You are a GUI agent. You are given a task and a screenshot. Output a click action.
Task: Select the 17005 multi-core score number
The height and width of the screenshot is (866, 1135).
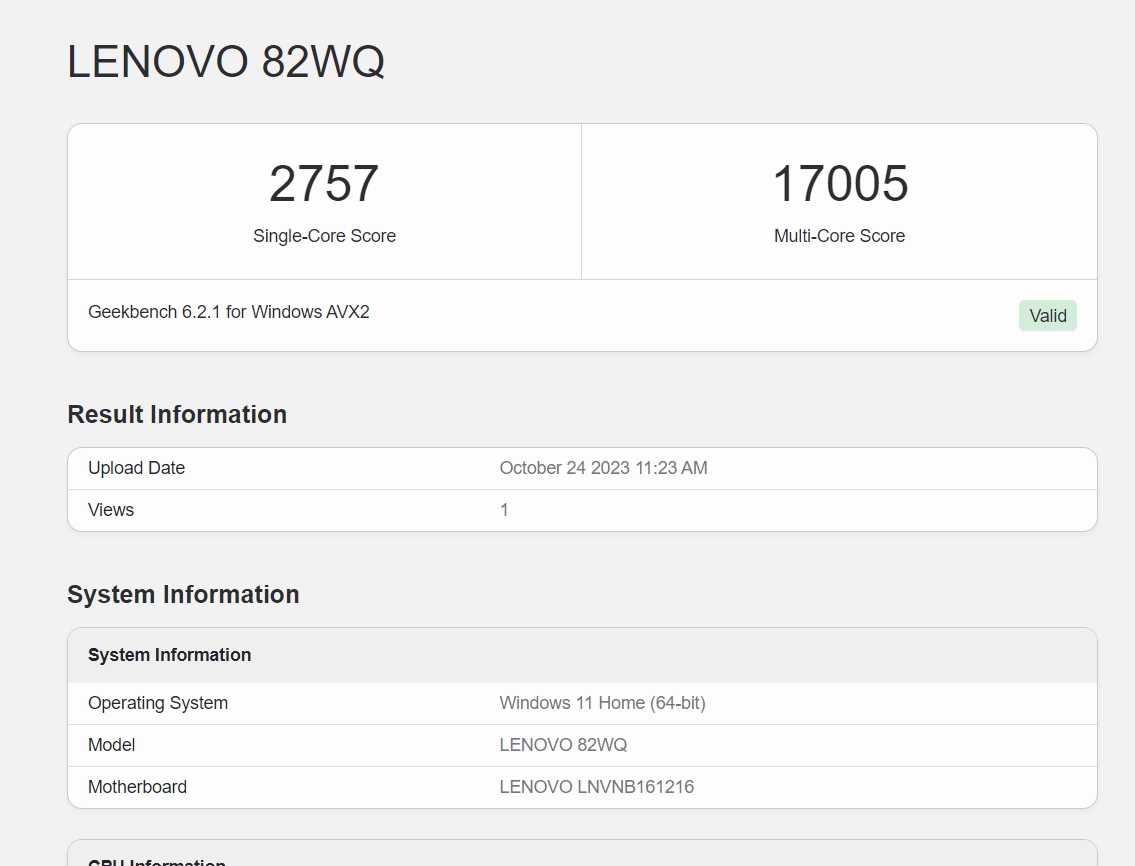point(840,184)
